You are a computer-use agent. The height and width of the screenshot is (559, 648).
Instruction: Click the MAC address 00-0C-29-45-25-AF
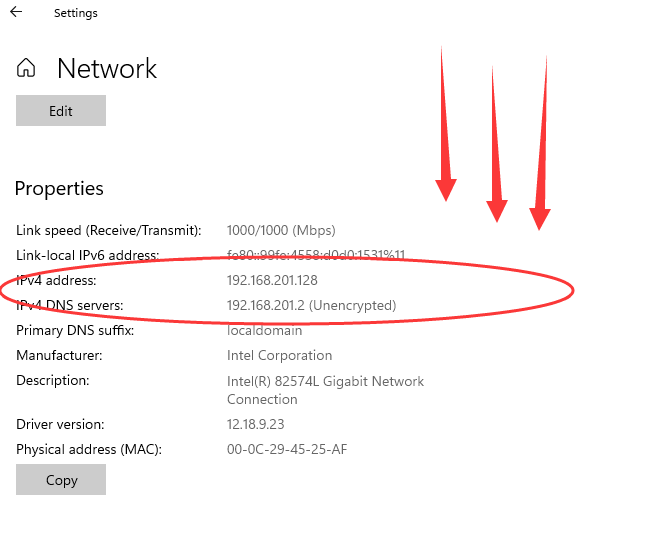287,449
